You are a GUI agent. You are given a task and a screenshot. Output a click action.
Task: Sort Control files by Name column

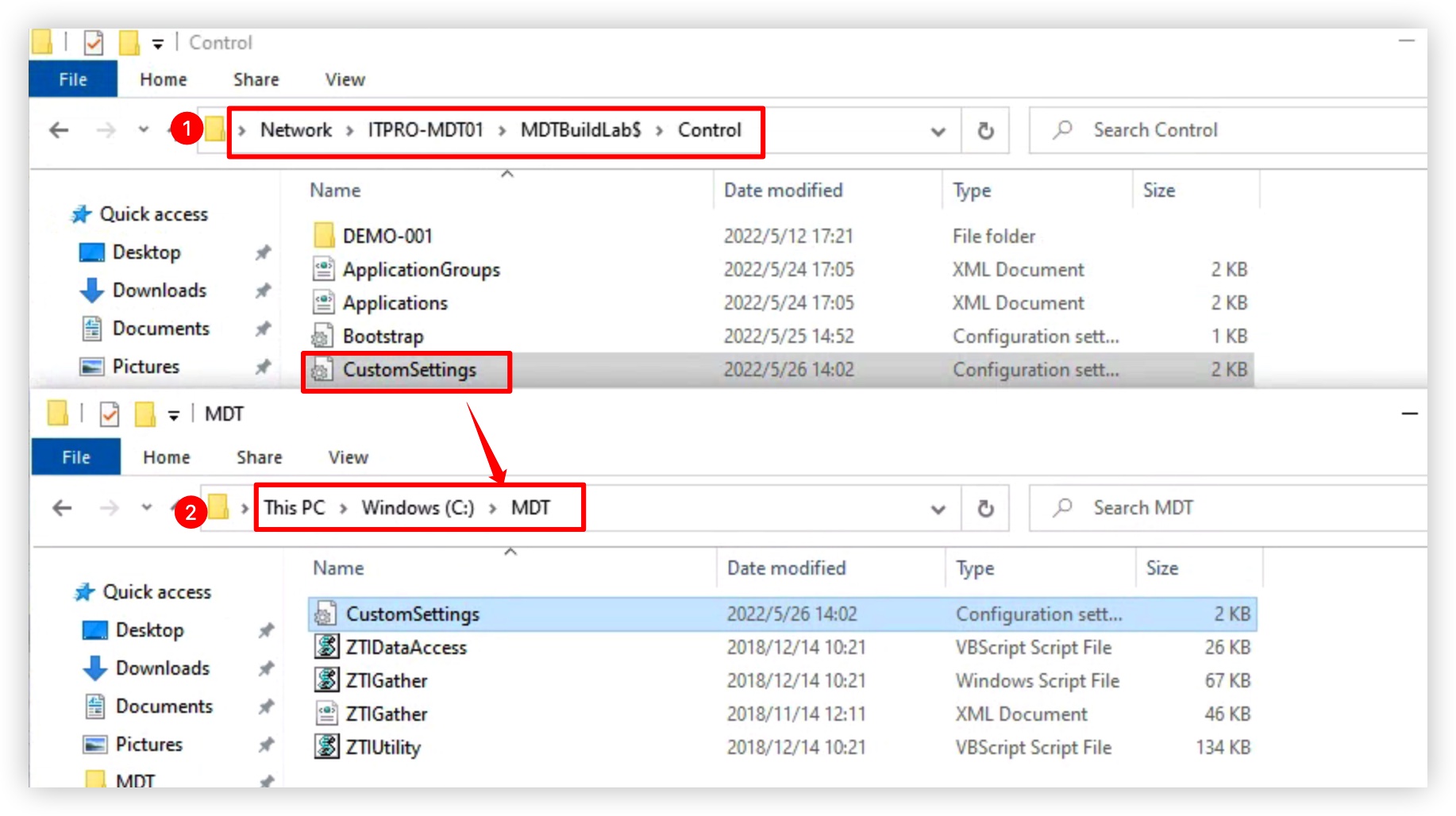click(x=335, y=191)
